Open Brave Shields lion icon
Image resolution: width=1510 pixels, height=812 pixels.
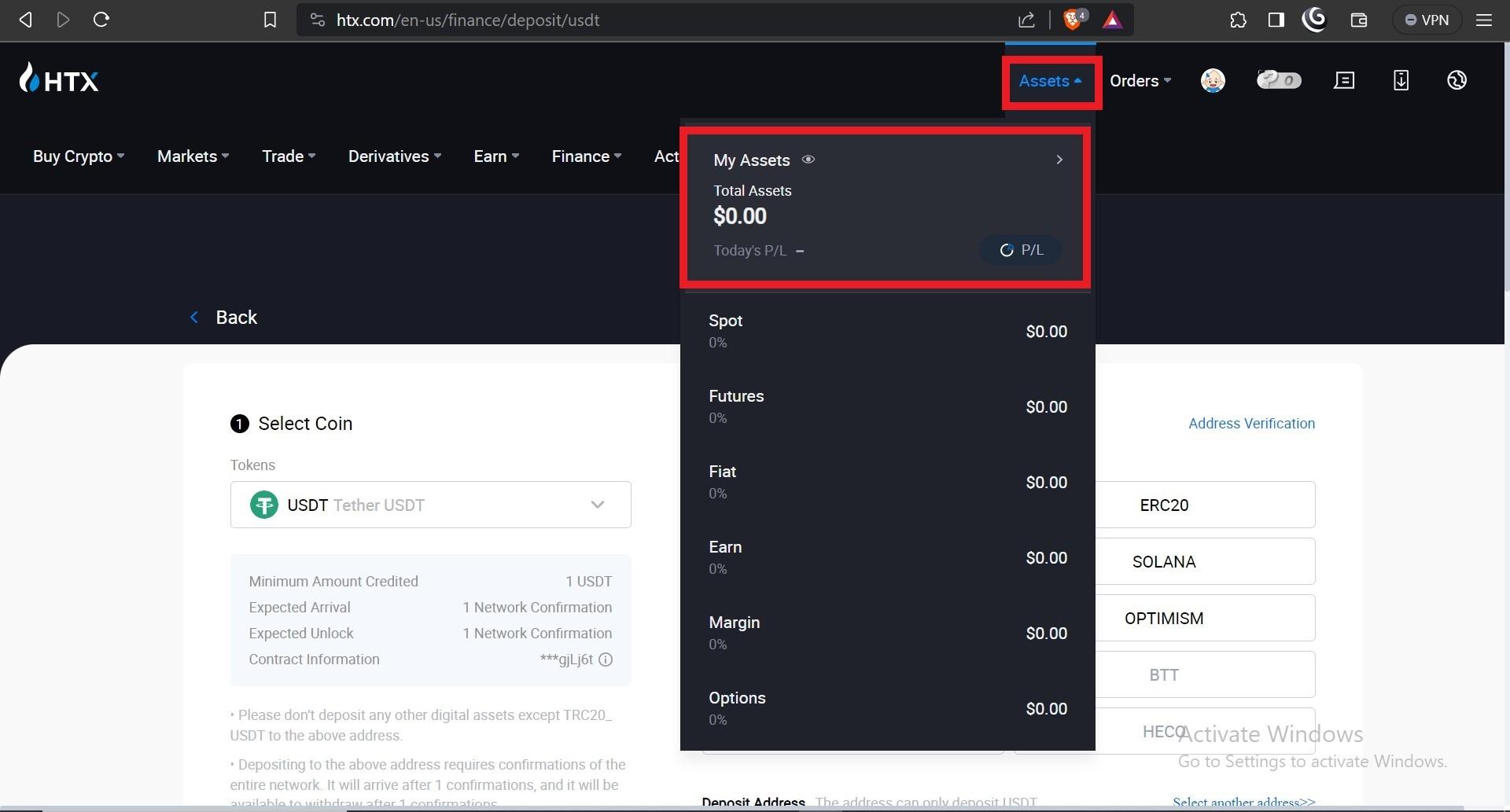[1074, 20]
